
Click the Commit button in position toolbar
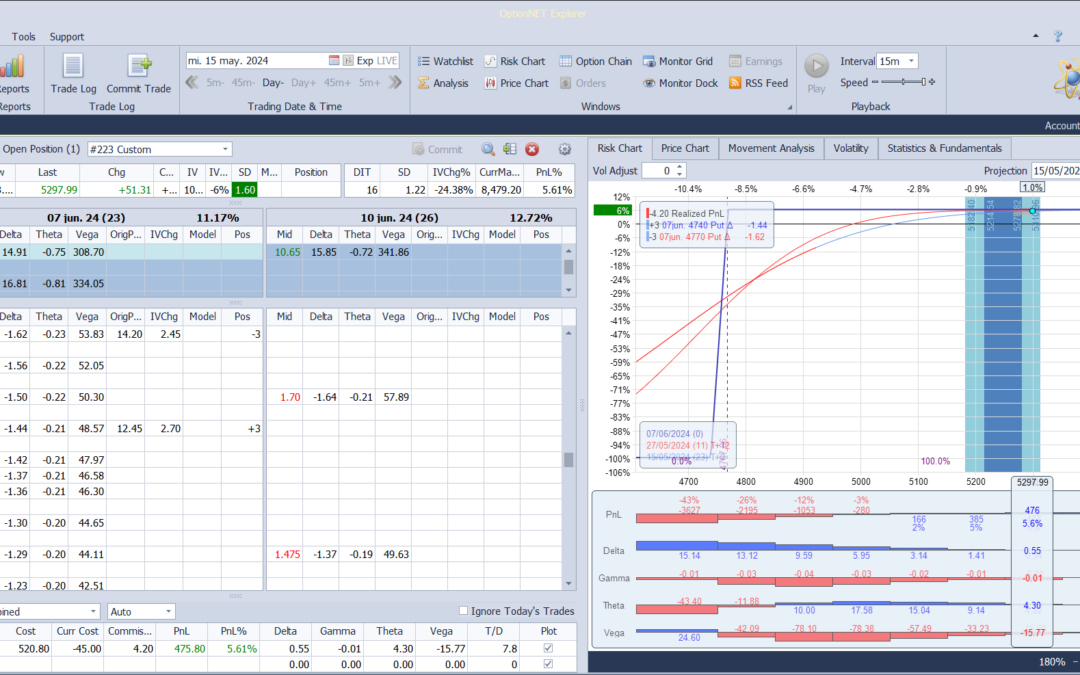(x=437, y=149)
